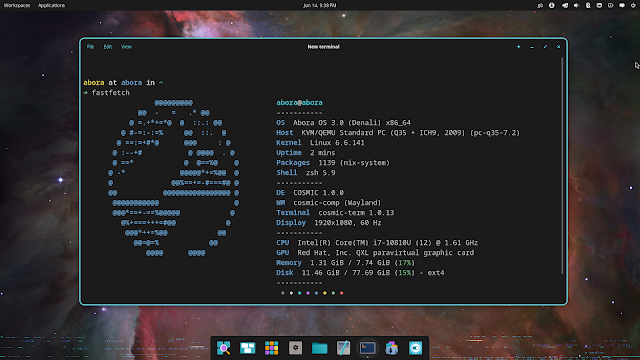The image size is (640, 360).
Task: Focus the terminal icon in the dock
Action: pos(367,348)
